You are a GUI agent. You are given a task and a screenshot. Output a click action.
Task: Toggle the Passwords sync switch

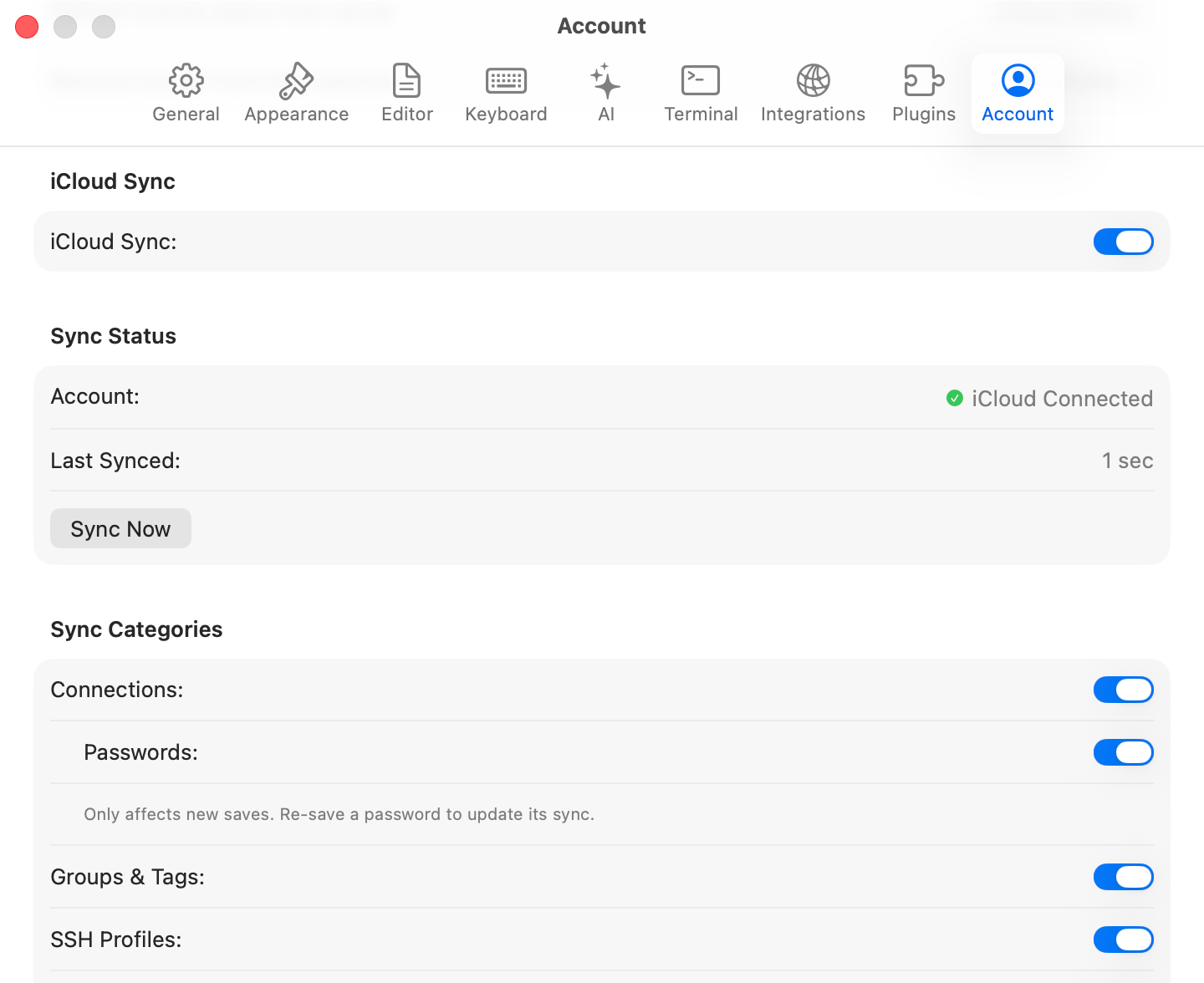click(x=1123, y=752)
